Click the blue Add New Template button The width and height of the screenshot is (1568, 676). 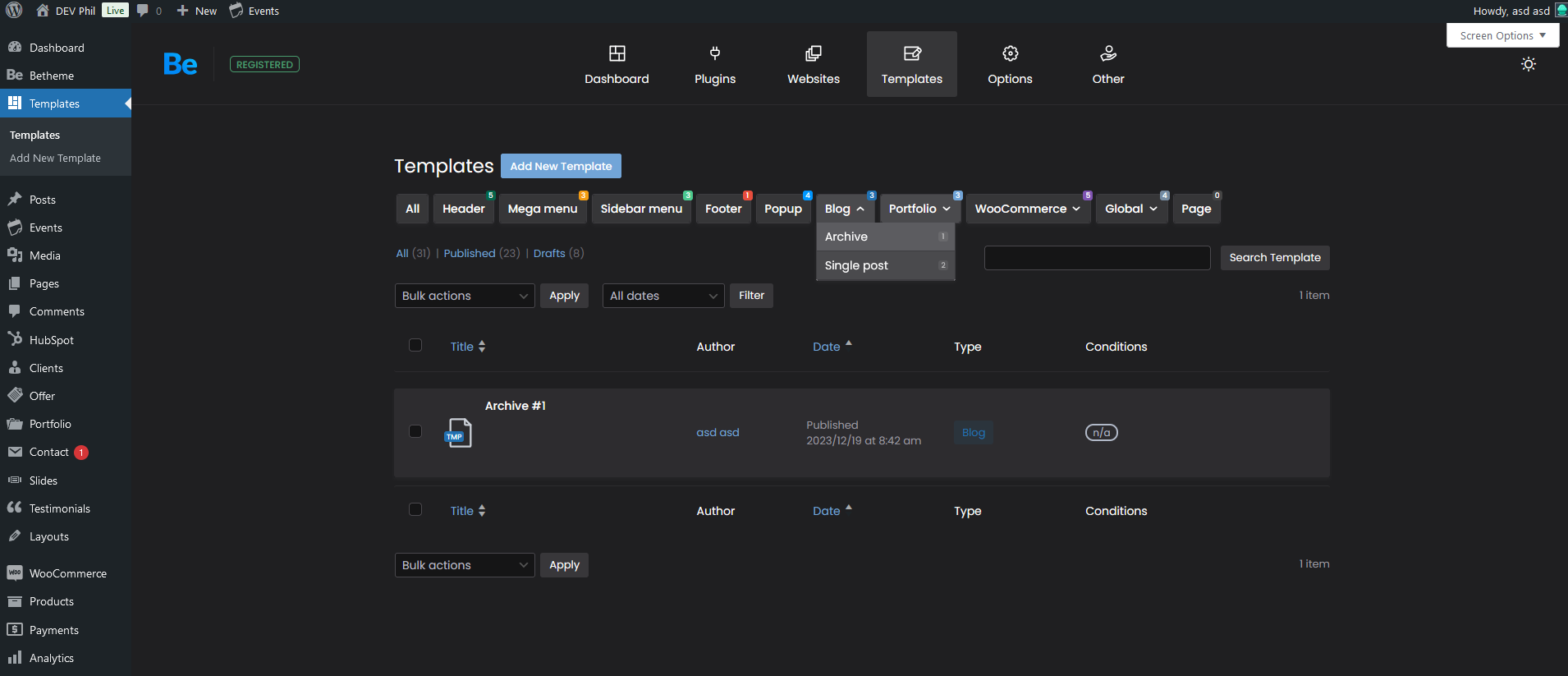coord(561,166)
